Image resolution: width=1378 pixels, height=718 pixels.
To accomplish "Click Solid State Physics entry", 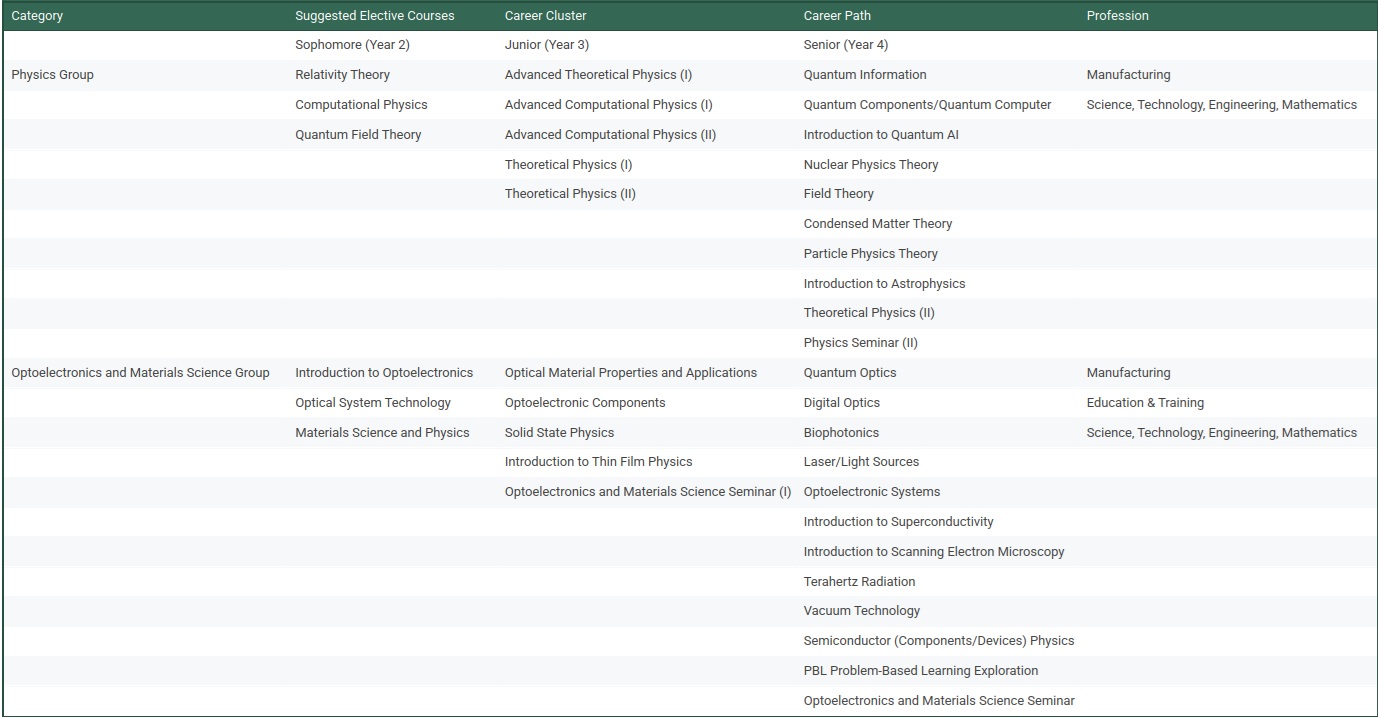I will click(559, 433).
